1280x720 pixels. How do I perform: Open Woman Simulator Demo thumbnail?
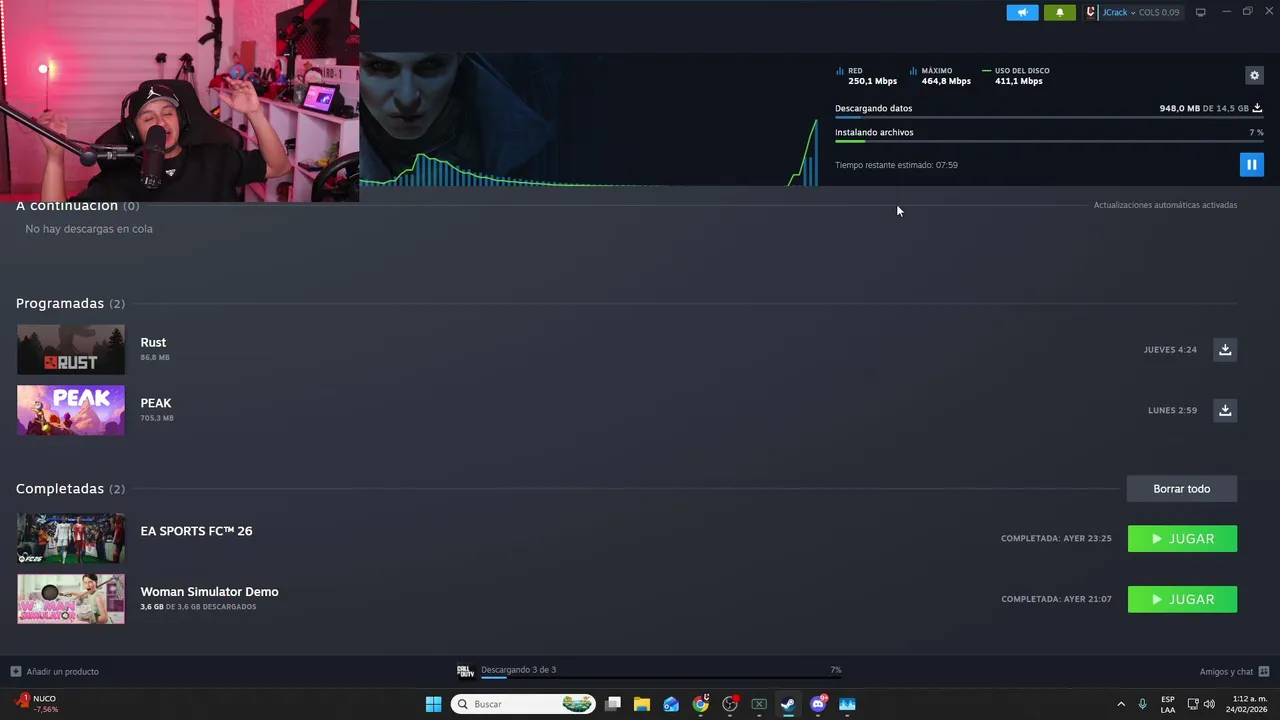pyautogui.click(x=71, y=599)
